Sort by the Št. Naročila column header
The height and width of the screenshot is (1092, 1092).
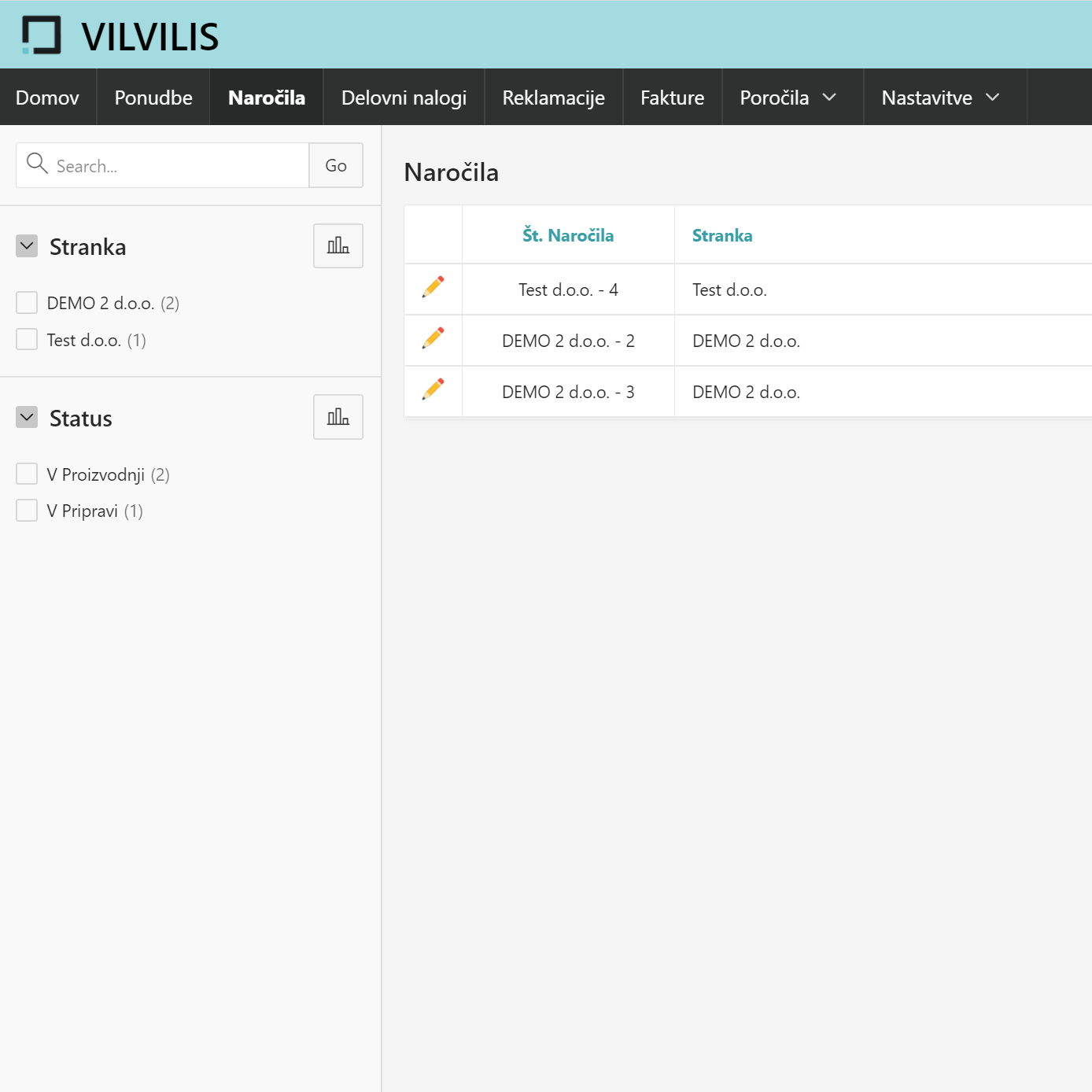(x=568, y=235)
